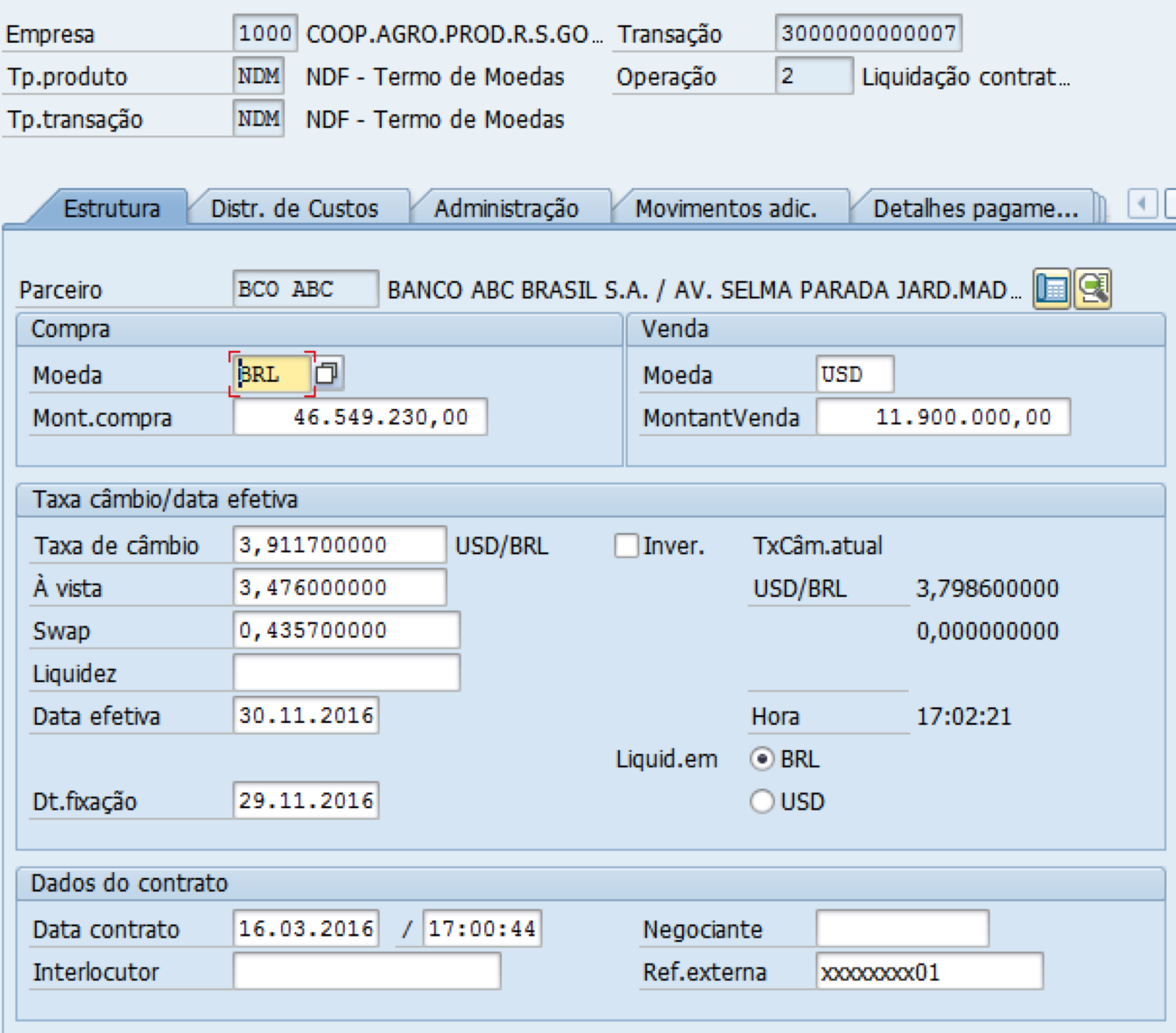
Task: Focus the Taxa de câmbio field
Action: click(x=339, y=545)
